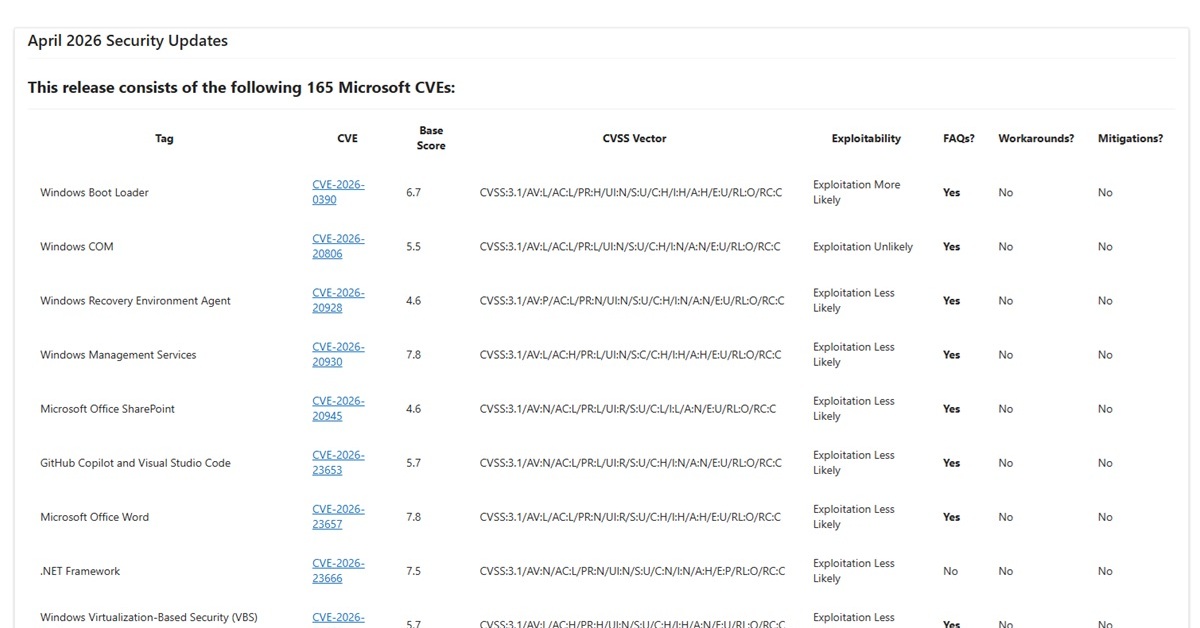The width and height of the screenshot is (1200, 628).
Task: Open the CVE-2026-0390 link
Action: 337,192
